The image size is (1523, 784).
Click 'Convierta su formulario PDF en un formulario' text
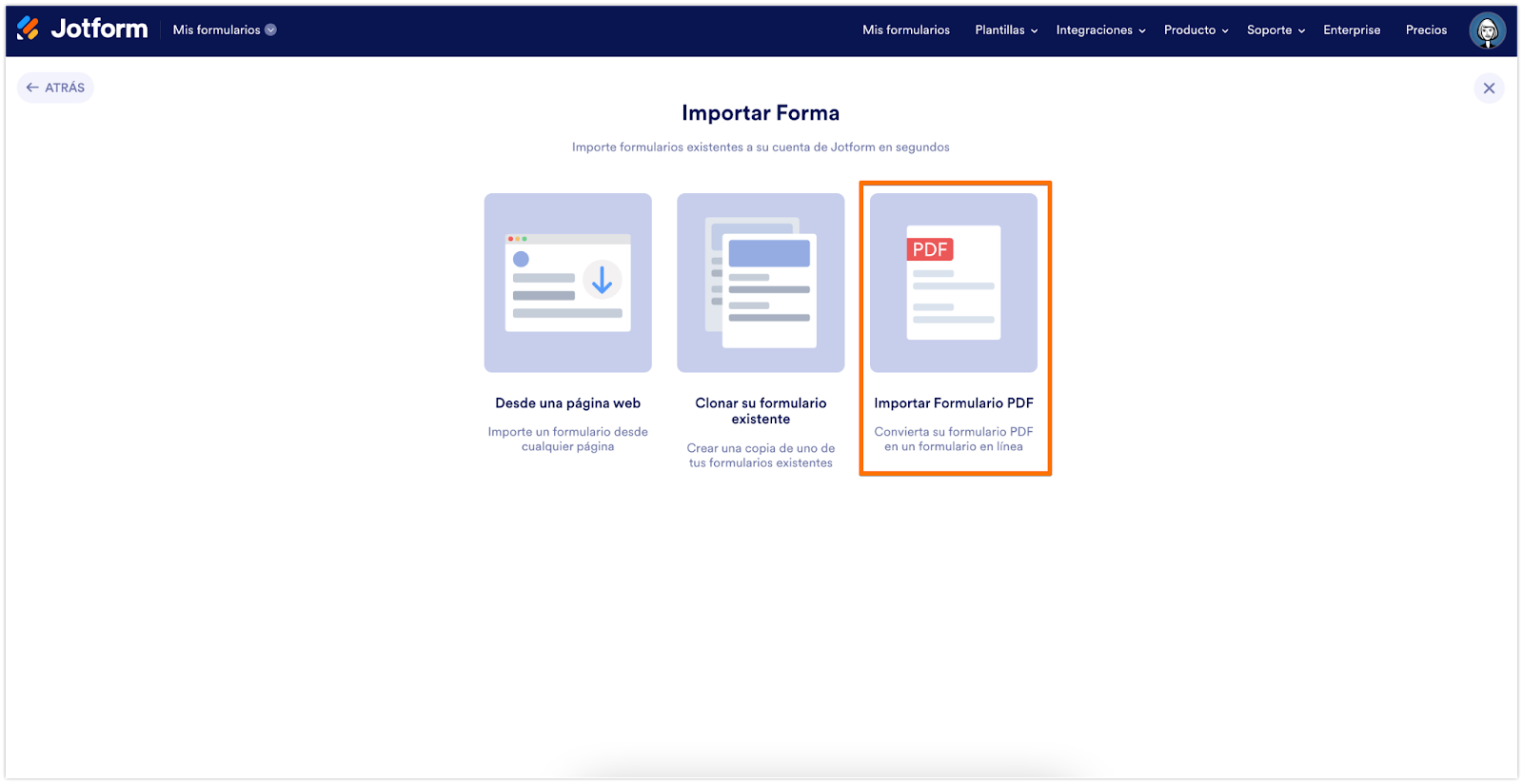pos(954,440)
